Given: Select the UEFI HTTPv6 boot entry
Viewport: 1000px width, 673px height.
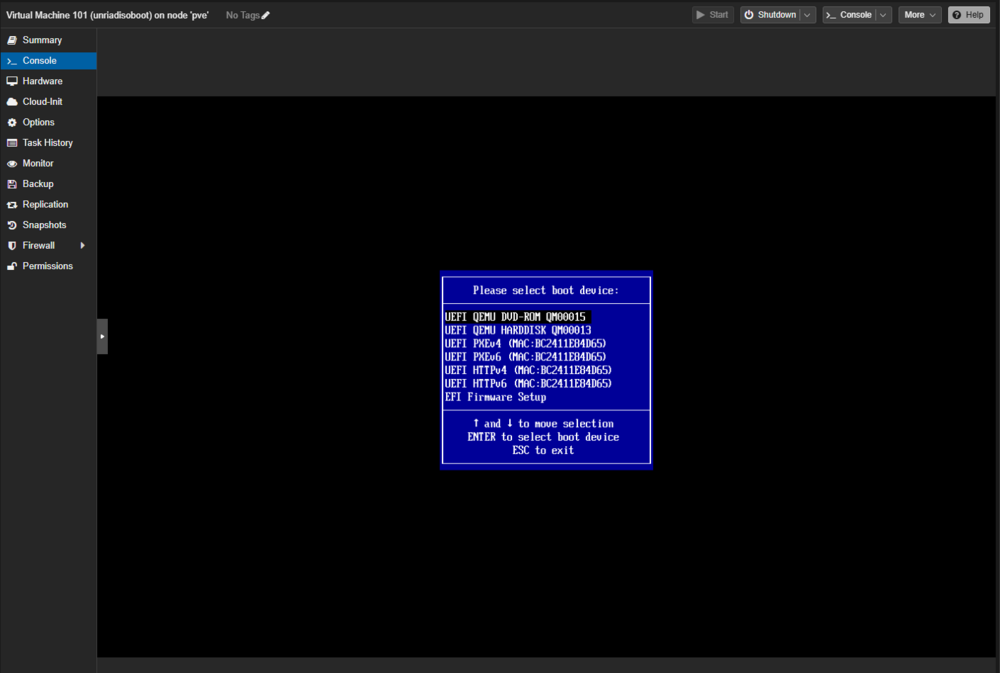Looking at the screenshot, I should [528, 383].
